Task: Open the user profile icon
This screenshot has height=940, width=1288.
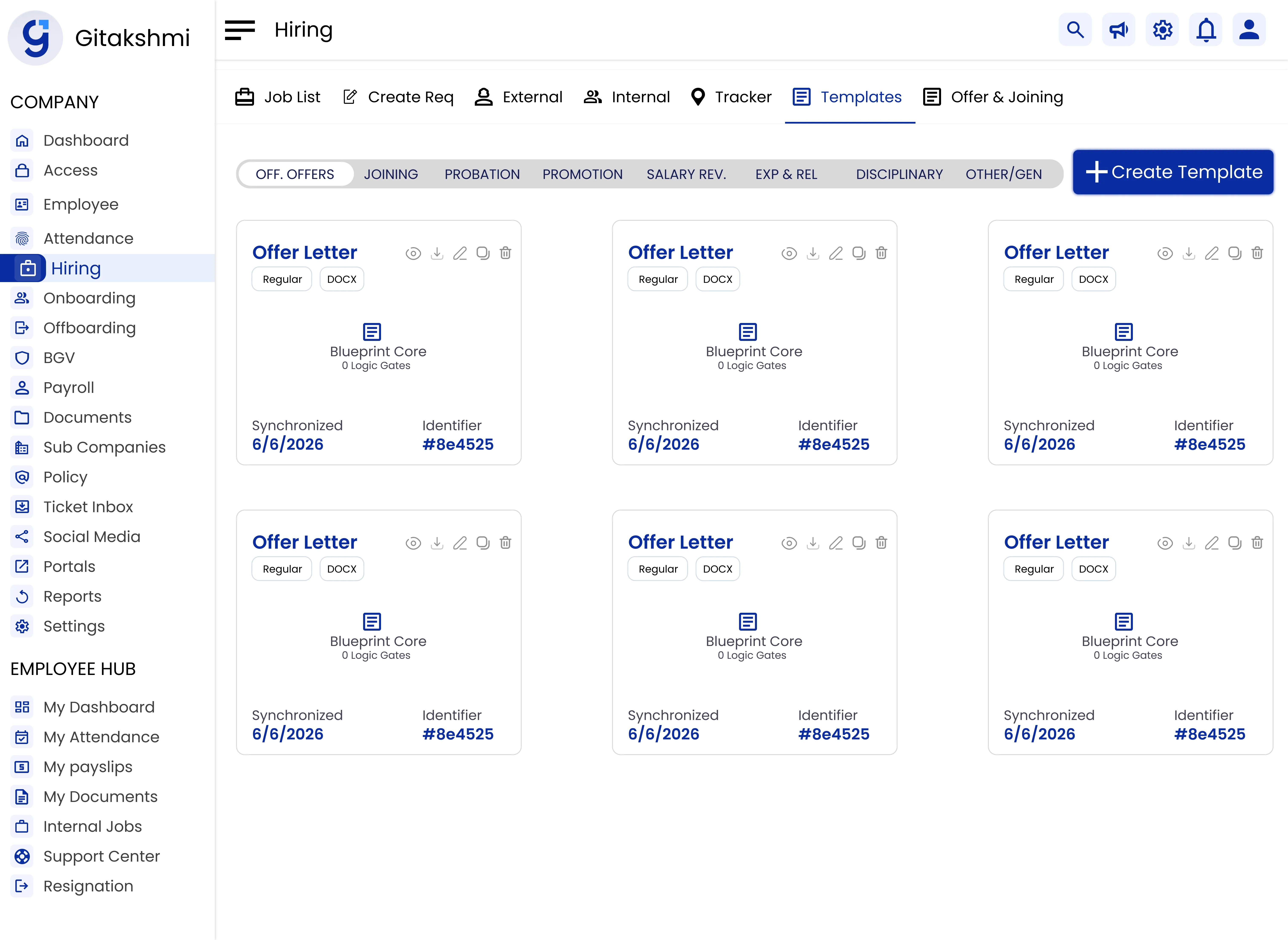Action: pyautogui.click(x=1249, y=30)
